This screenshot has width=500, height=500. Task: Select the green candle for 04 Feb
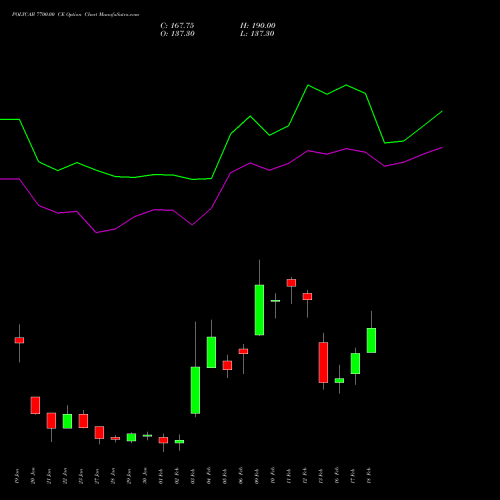[x=211, y=352]
